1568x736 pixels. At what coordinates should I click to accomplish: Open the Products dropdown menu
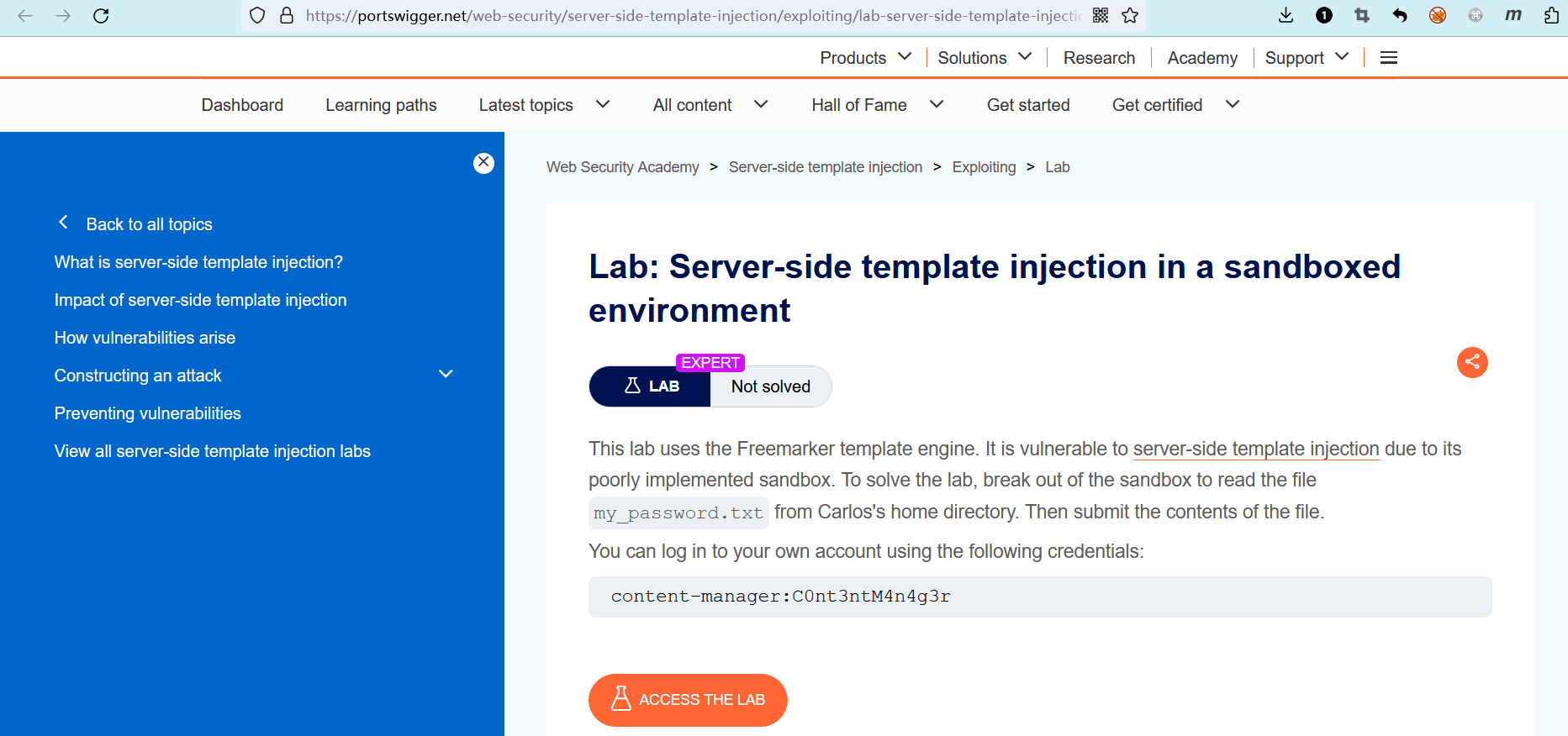coord(865,58)
